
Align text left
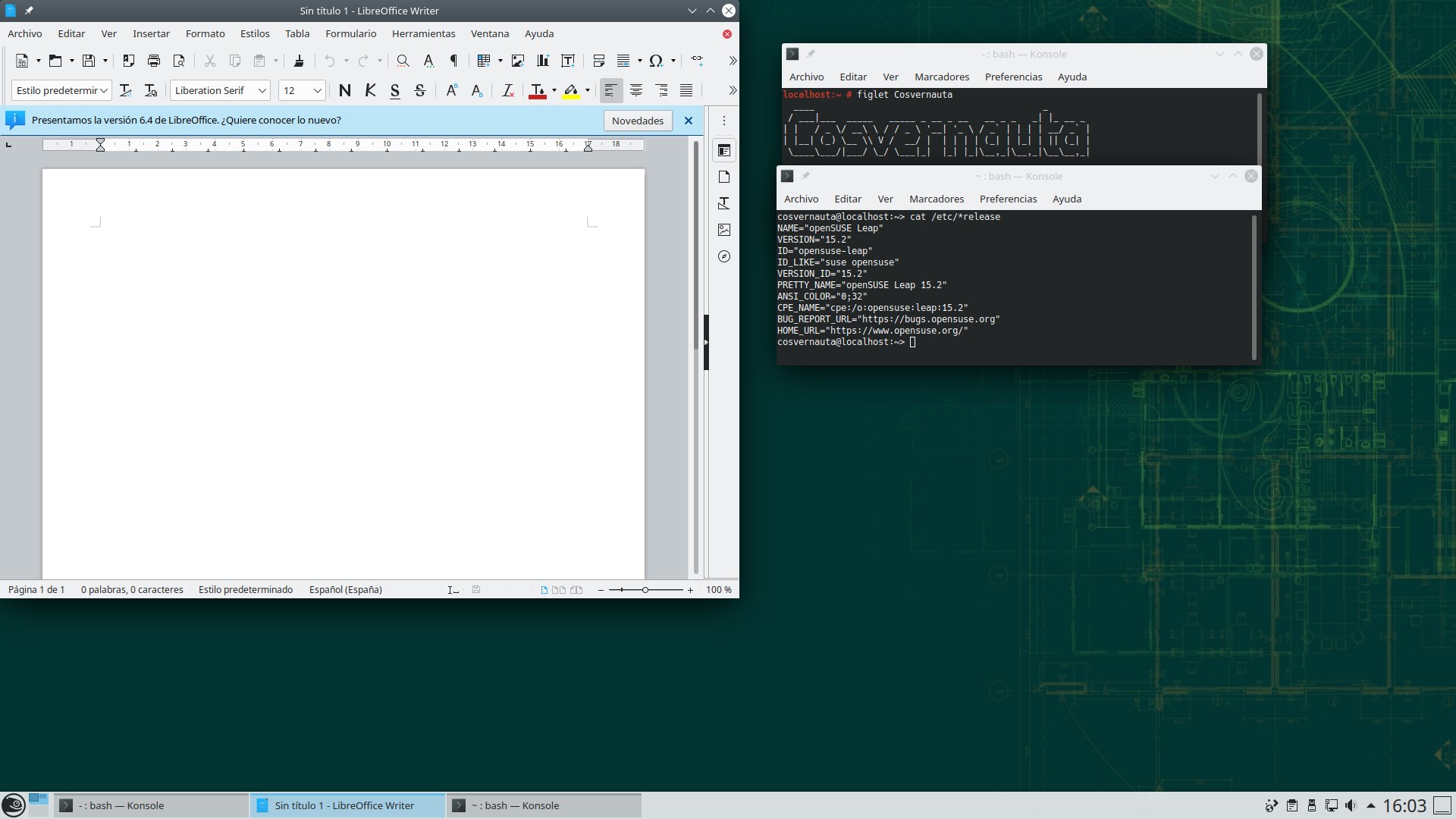610,90
